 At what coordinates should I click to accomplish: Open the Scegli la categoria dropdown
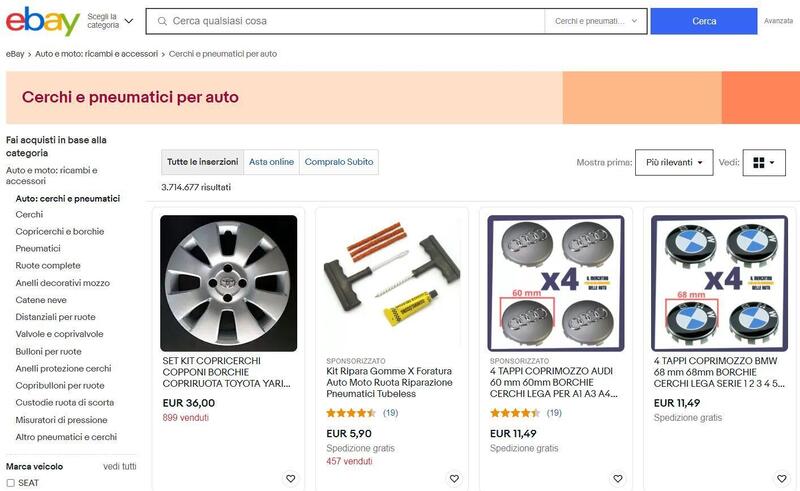tap(109, 21)
